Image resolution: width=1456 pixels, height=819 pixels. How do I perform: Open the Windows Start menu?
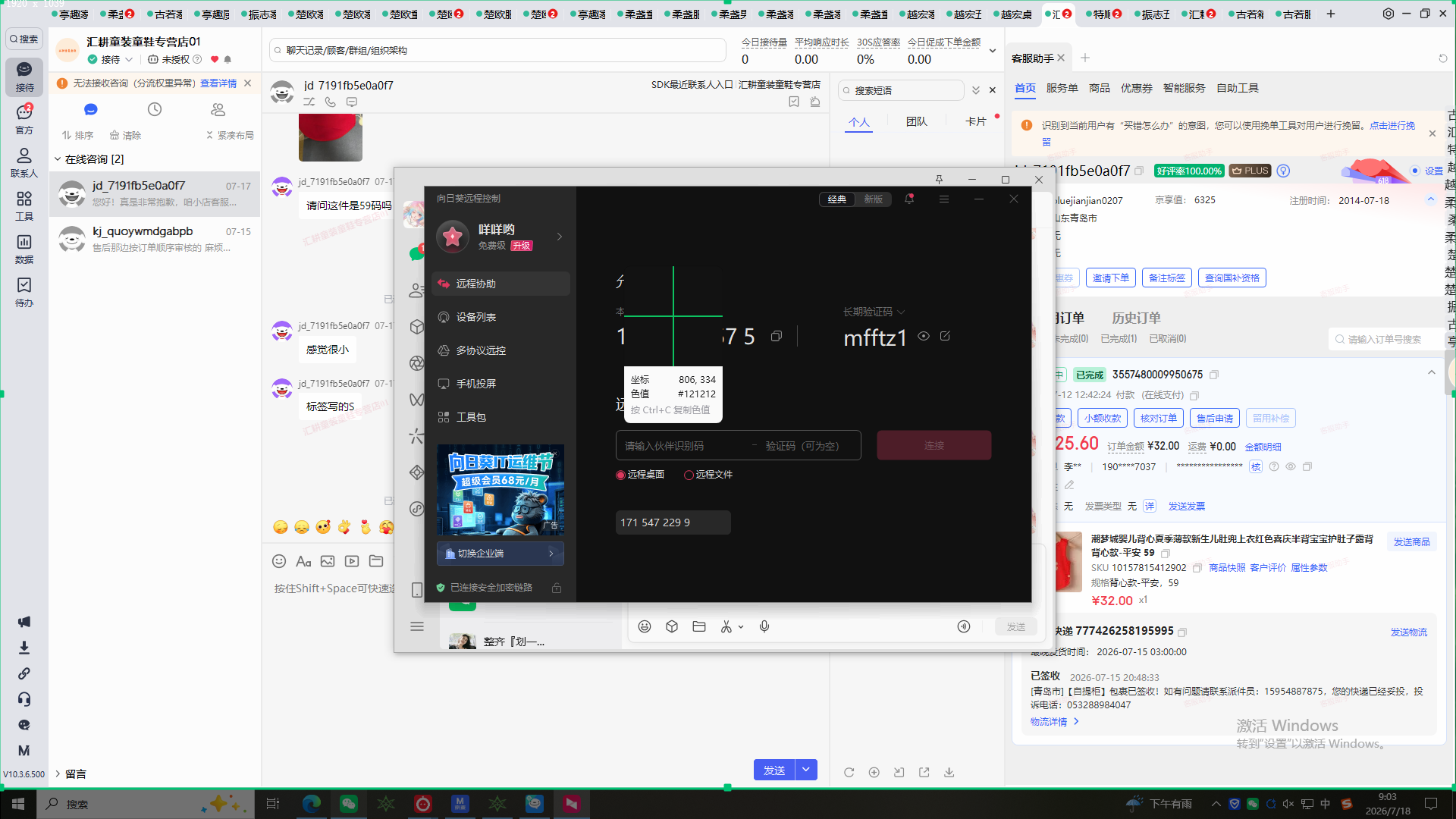tap(18, 804)
